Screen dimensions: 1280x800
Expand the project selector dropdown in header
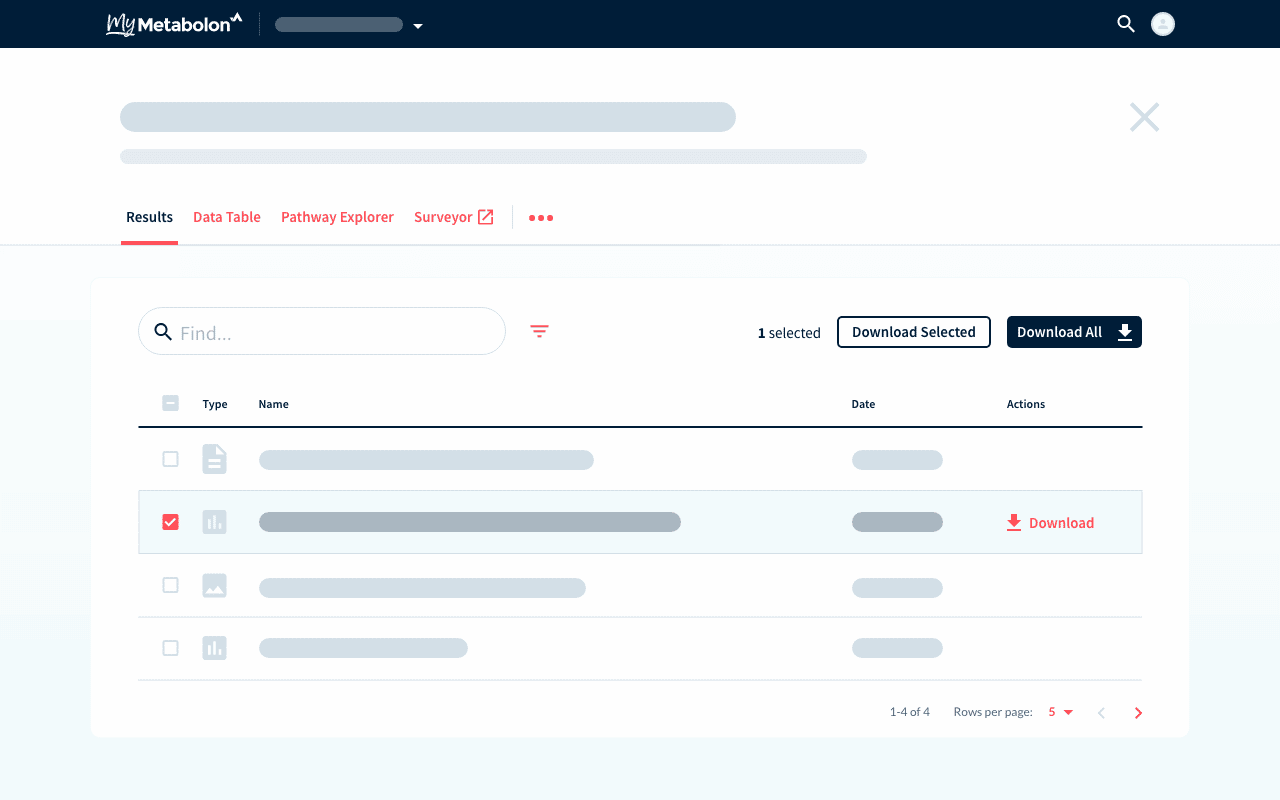click(418, 26)
